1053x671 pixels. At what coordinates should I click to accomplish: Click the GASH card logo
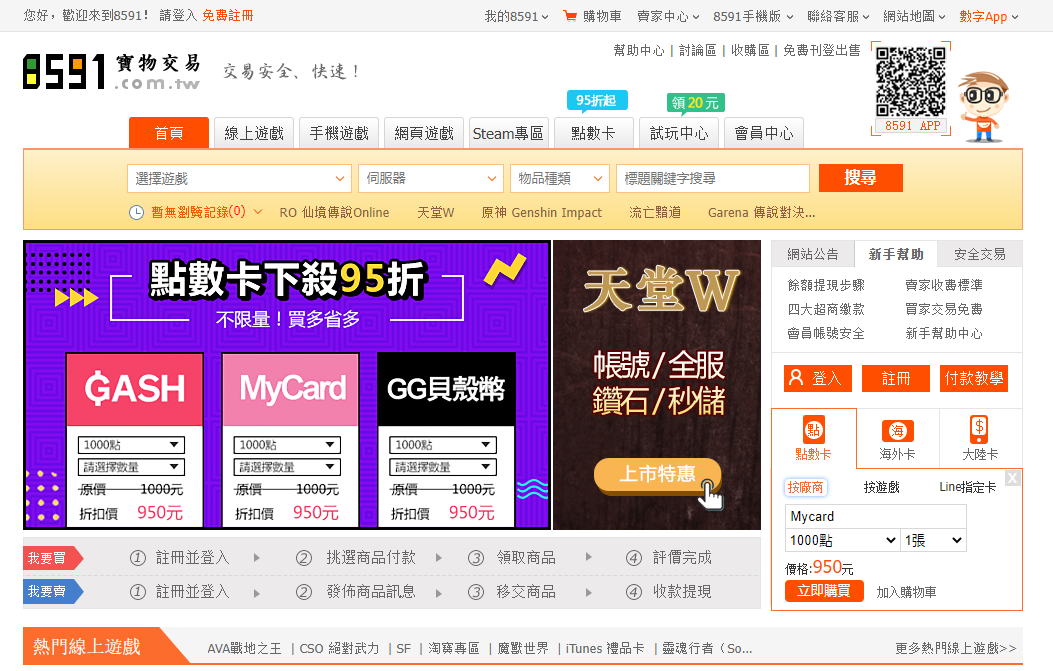click(134, 389)
